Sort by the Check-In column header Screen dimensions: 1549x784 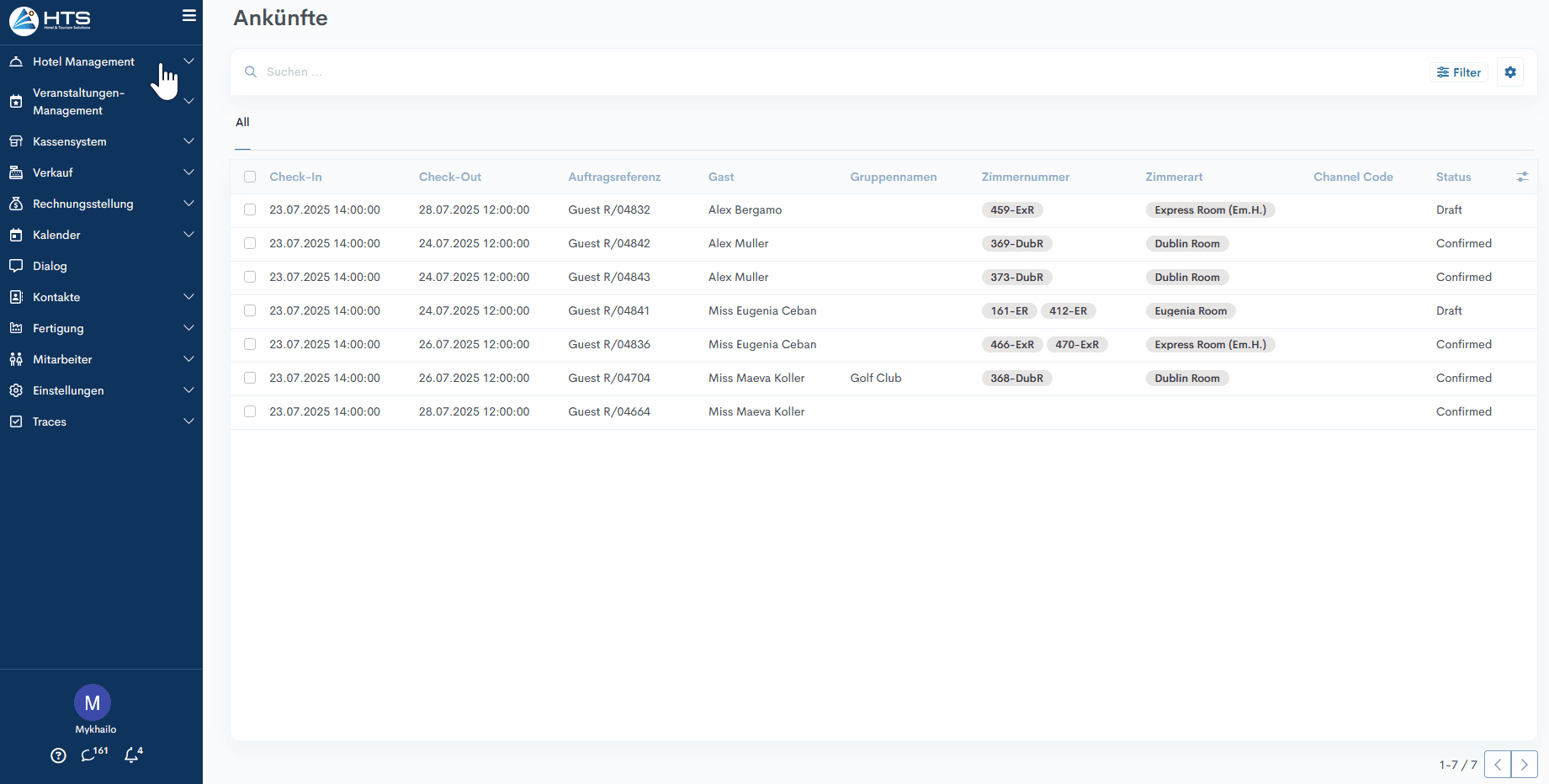tap(295, 177)
